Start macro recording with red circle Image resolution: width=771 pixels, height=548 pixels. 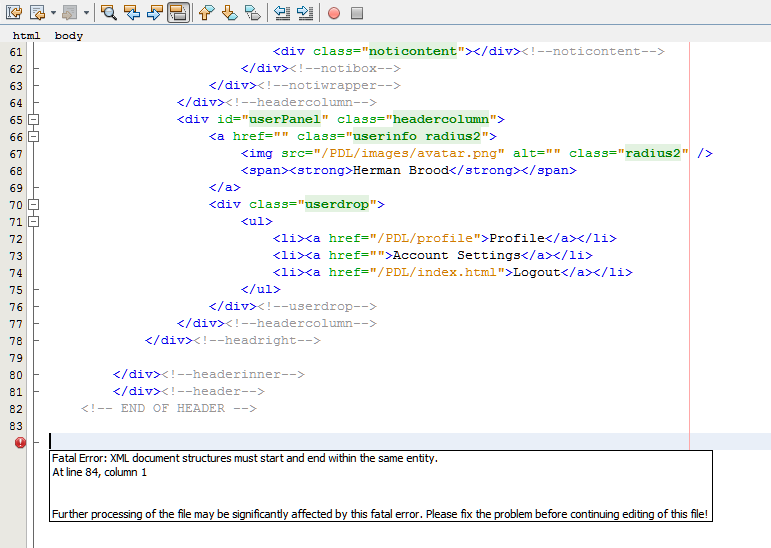tap(334, 13)
